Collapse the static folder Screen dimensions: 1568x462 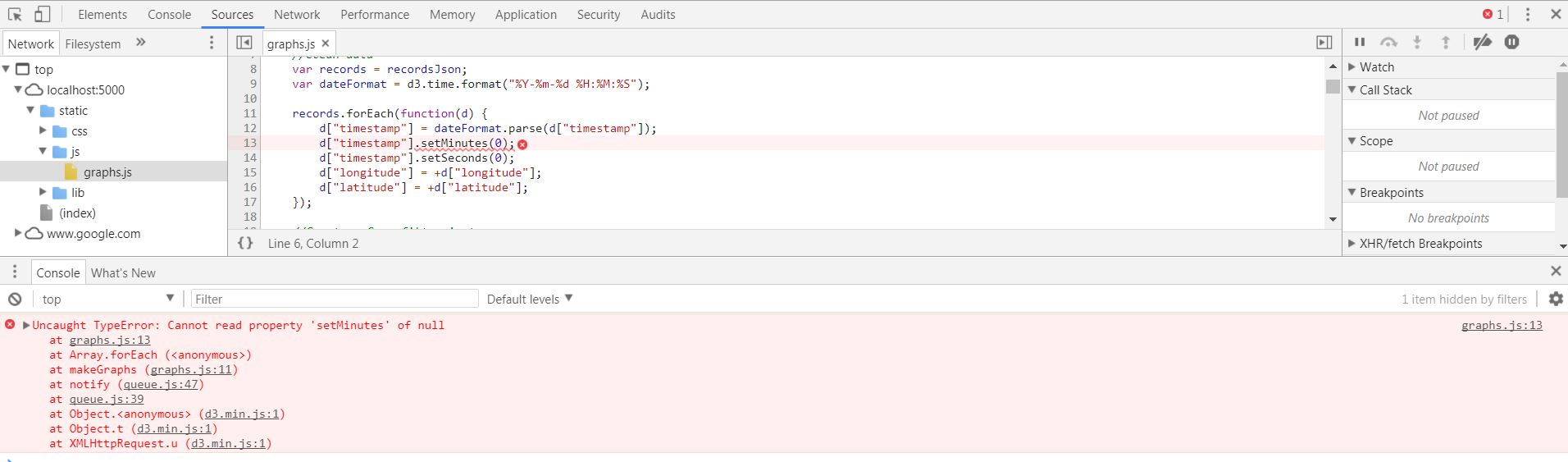30,110
